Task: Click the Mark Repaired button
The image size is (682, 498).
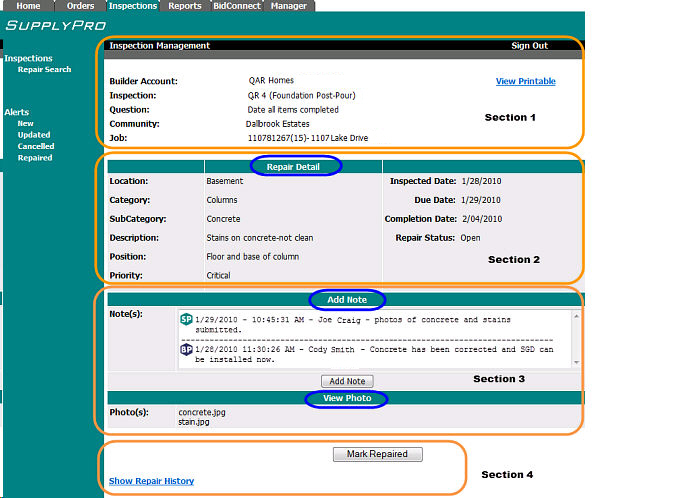Action: (x=377, y=454)
